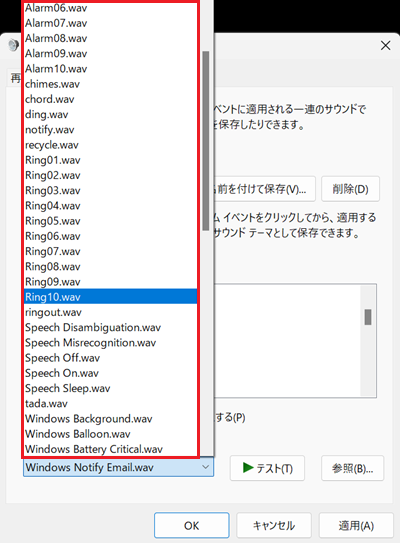Choose Windows Battery Critical.wav
Screen dimensions: 400x543
[x=111, y=449]
